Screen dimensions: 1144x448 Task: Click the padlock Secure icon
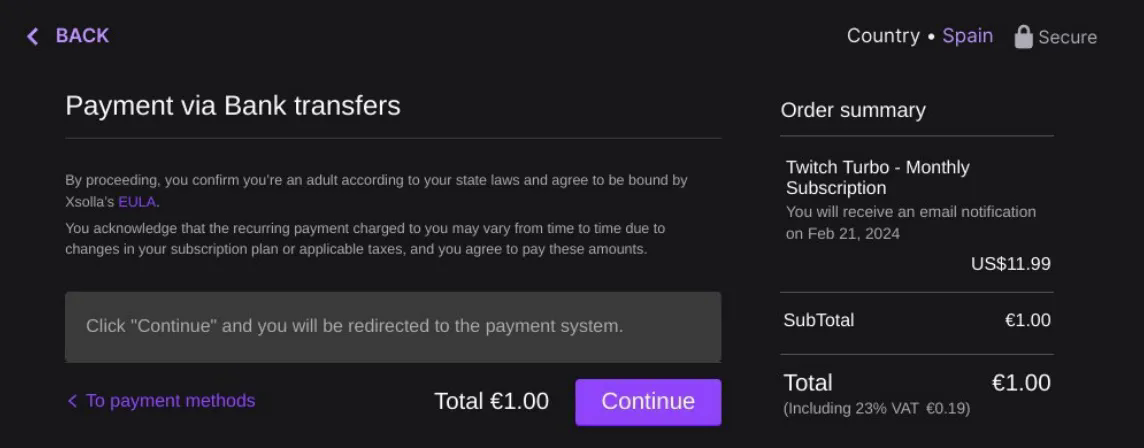[1023, 37]
